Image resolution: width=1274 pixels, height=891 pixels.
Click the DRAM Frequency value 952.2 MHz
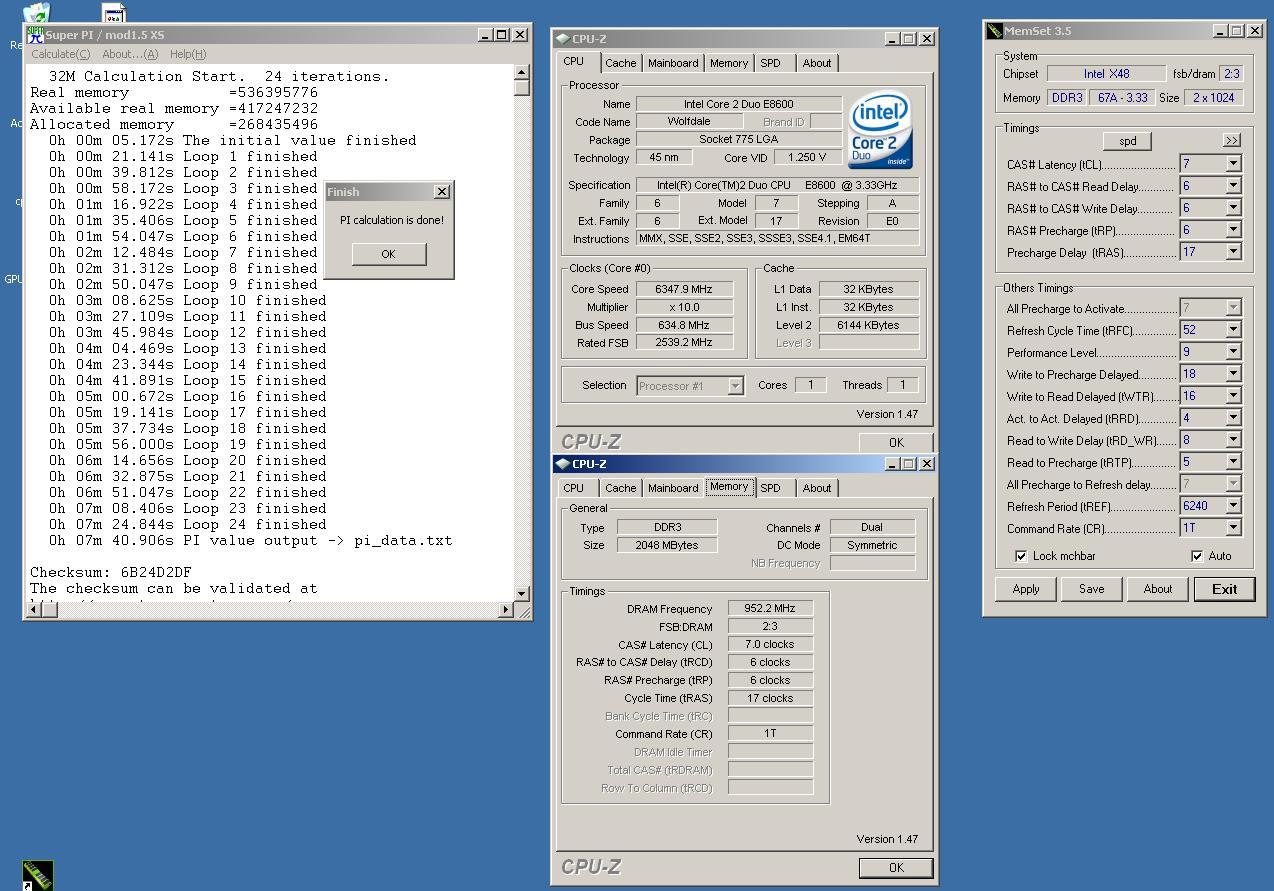[770, 608]
